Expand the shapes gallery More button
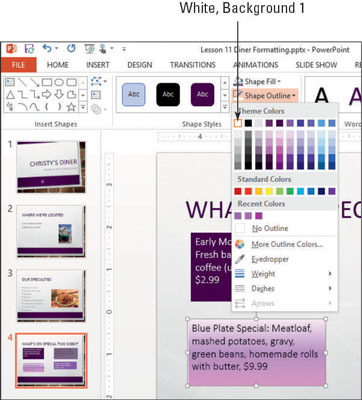362x400 pixels. [x=83, y=107]
